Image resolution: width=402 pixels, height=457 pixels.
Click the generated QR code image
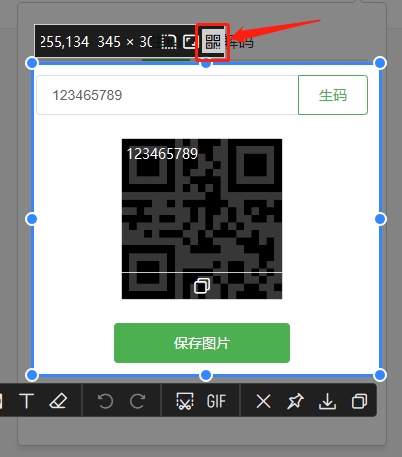pyautogui.click(x=202, y=219)
